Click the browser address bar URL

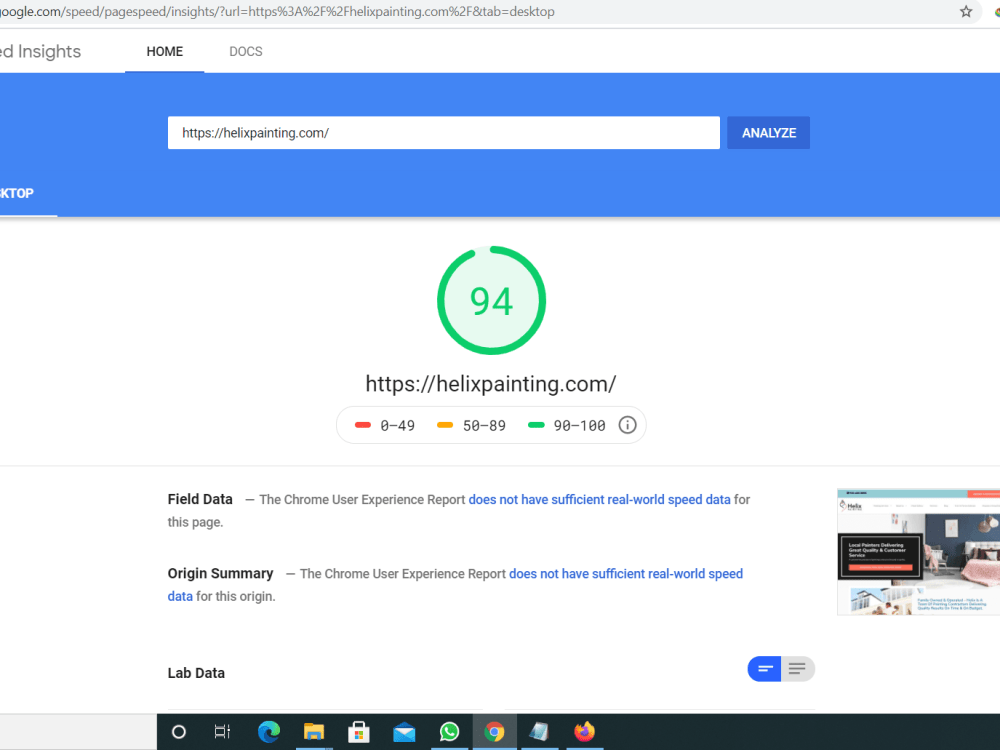coord(277,11)
